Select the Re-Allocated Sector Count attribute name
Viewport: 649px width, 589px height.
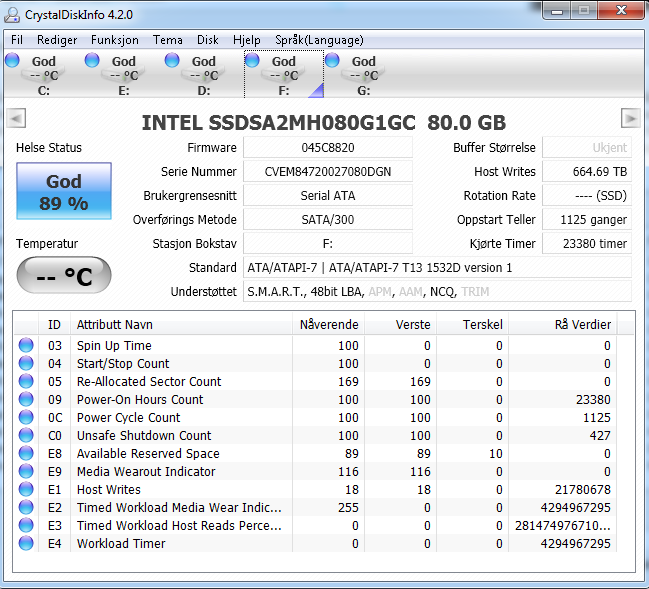click(149, 382)
